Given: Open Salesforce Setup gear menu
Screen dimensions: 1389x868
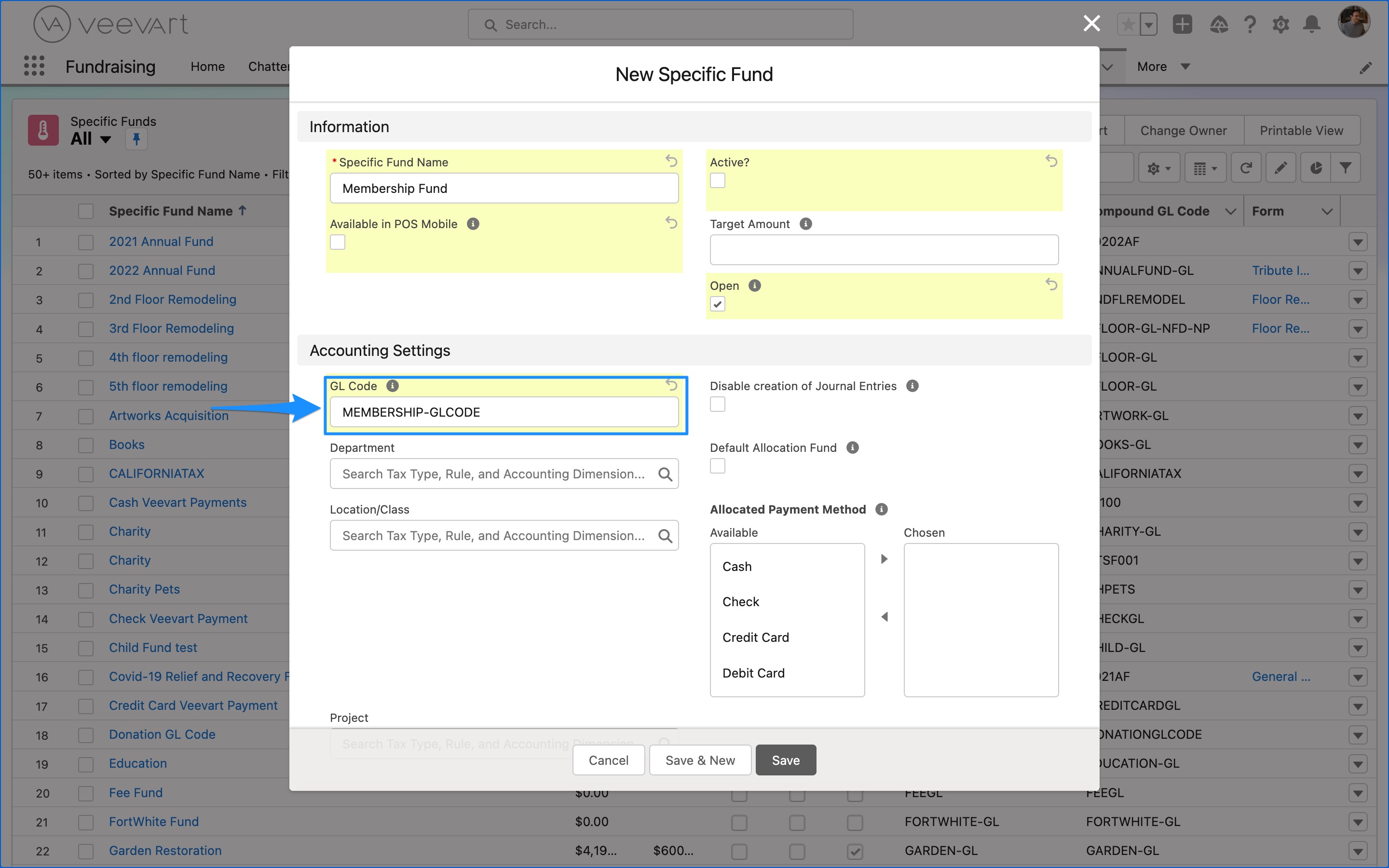Looking at the screenshot, I should click(x=1281, y=24).
